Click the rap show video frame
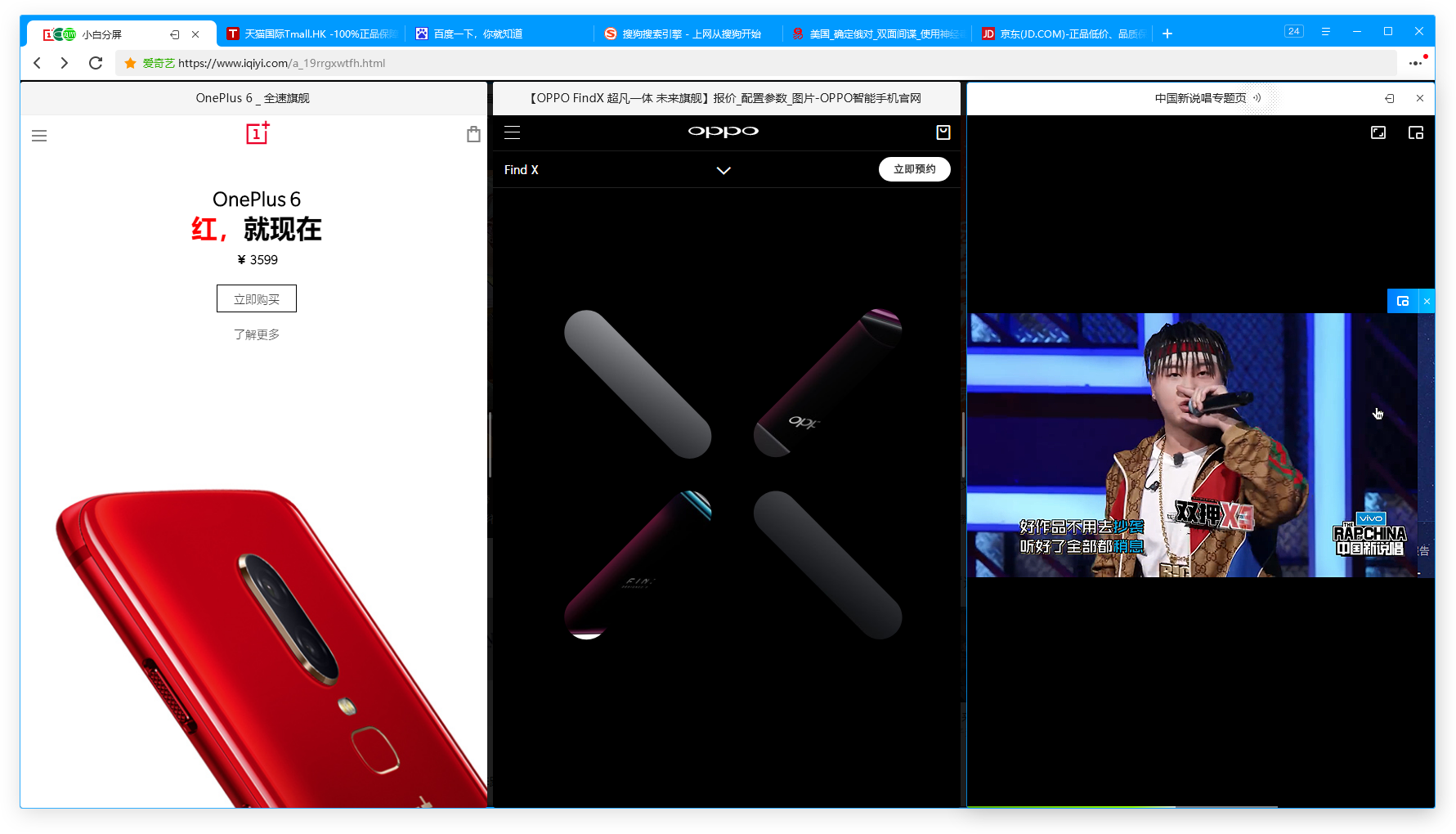 pos(1200,445)
